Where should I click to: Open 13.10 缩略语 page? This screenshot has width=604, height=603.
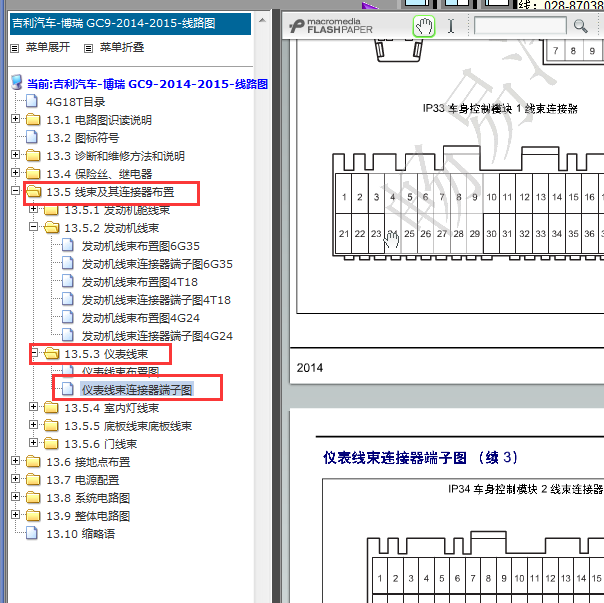(81, 534)
